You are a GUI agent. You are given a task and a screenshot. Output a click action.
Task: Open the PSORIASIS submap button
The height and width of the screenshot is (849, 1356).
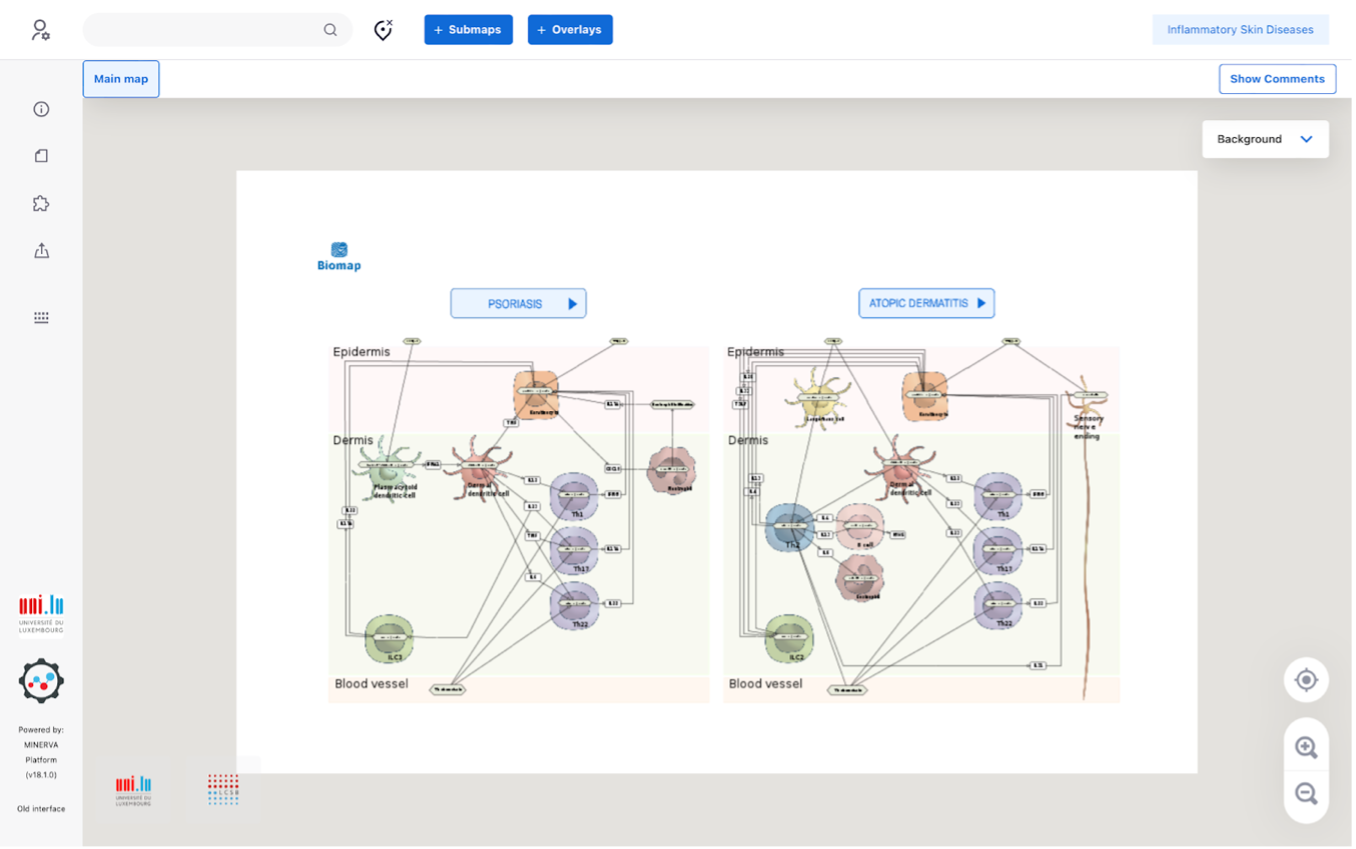(518, 303)
